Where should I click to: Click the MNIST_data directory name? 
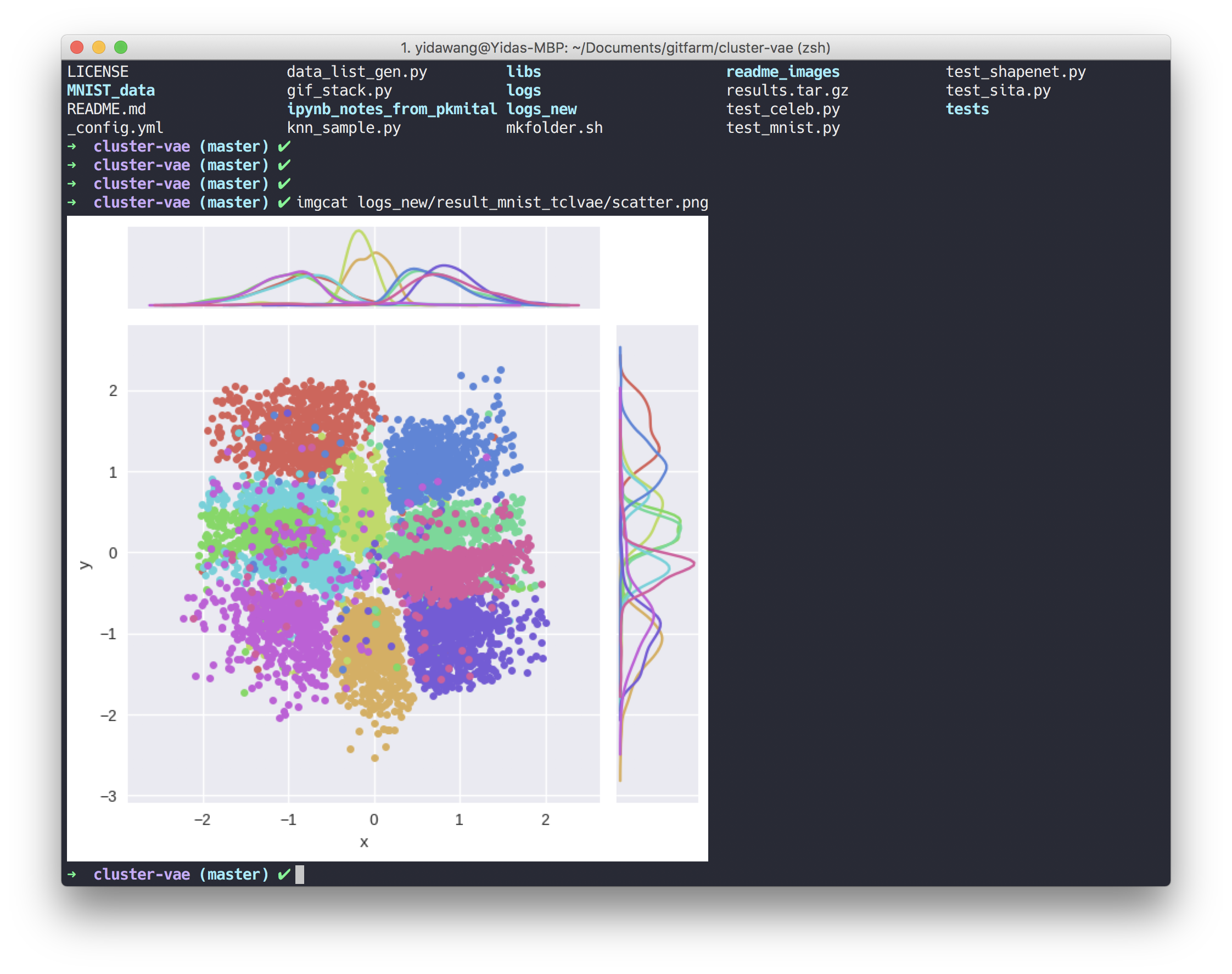coord(110,91)
